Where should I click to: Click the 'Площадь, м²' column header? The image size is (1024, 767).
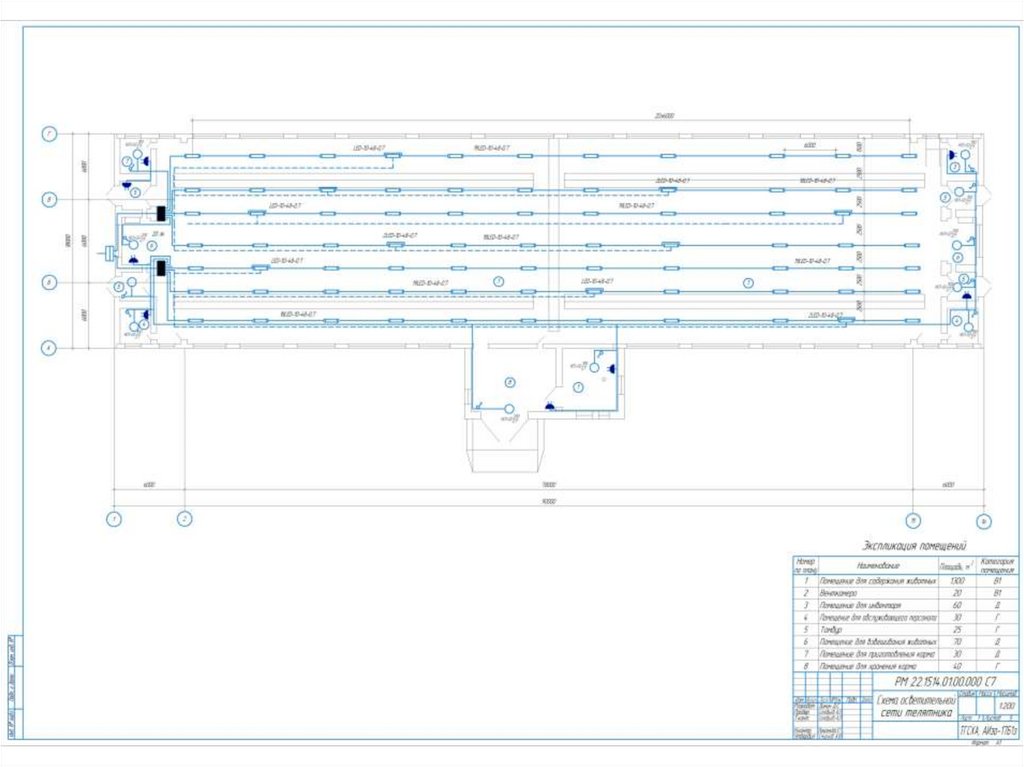coord(957,566)
